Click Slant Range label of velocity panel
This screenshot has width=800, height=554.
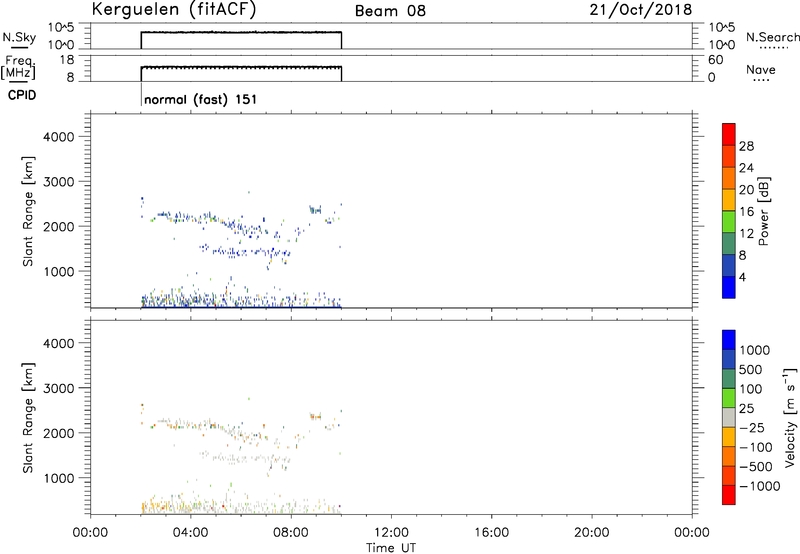28,418
